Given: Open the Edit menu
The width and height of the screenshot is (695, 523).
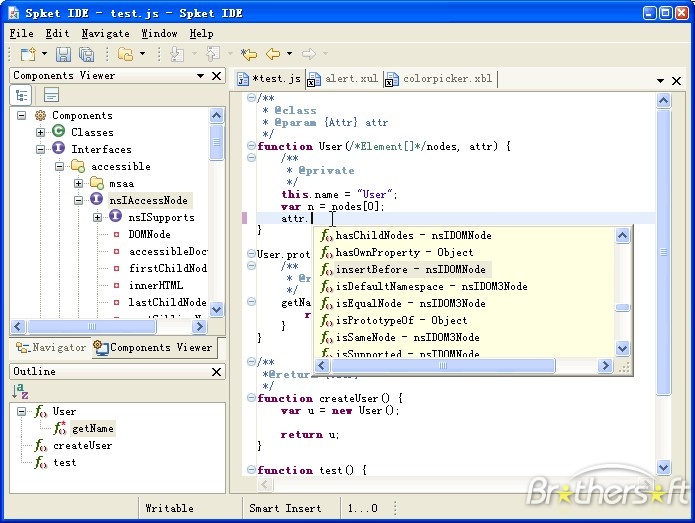Looking at the screenshot, I should [x=57, y=34].
